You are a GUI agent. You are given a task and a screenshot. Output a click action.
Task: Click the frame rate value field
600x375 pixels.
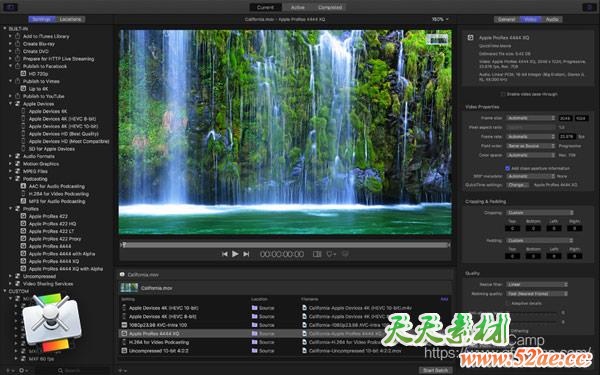567,137
